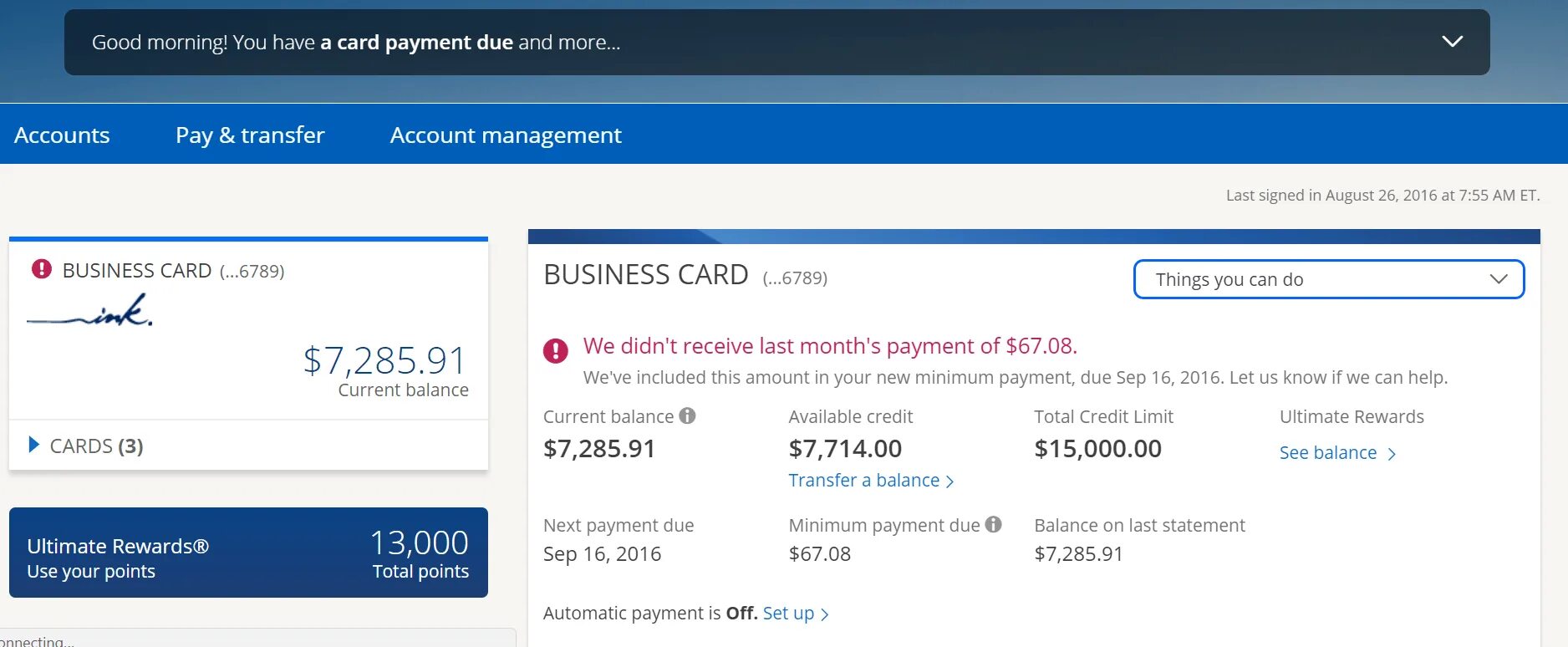Click the arrow next to Transfer a balance
1568x647 pixels.
949,481
